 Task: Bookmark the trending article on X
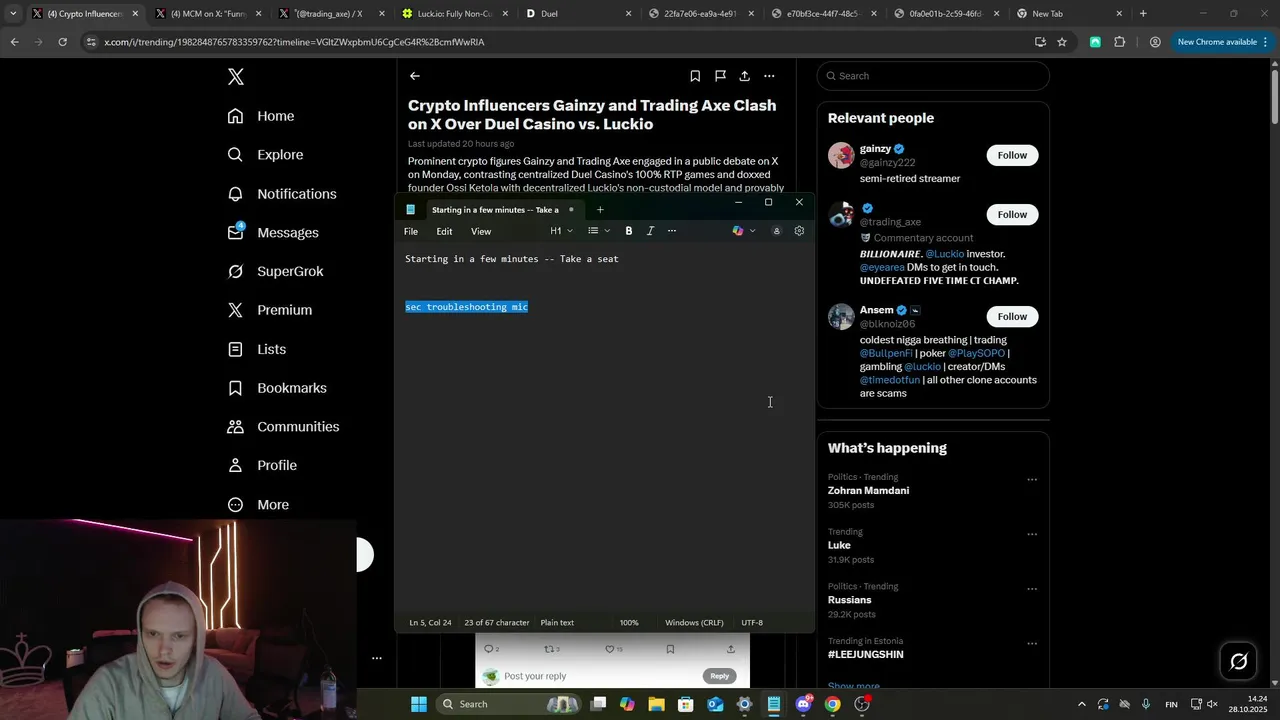coord(695,76)
